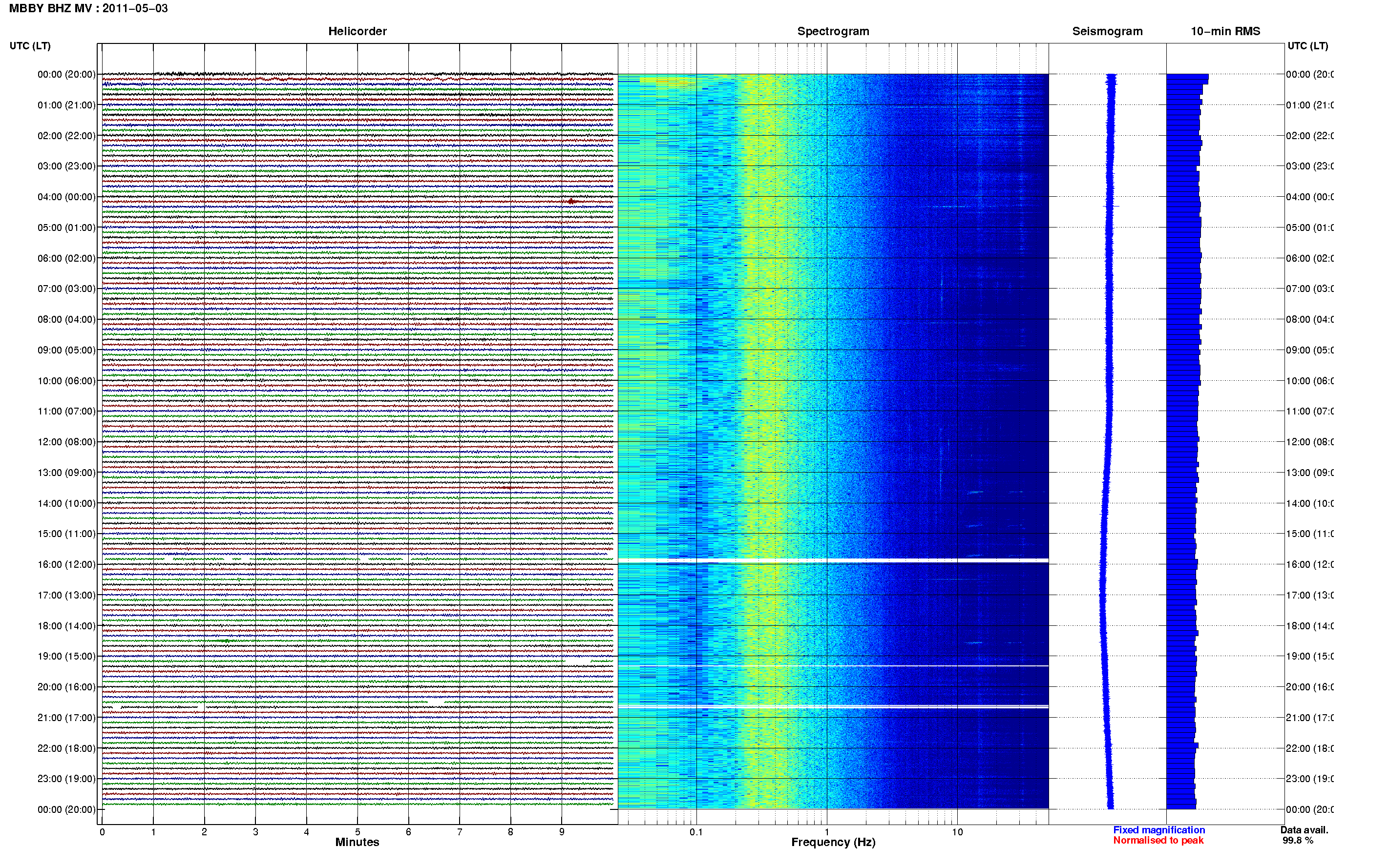This screenshot has width=1389, height=868.
Task: Click the left '12:00 (08:00)' time label
Action: (x=66, y=442)
